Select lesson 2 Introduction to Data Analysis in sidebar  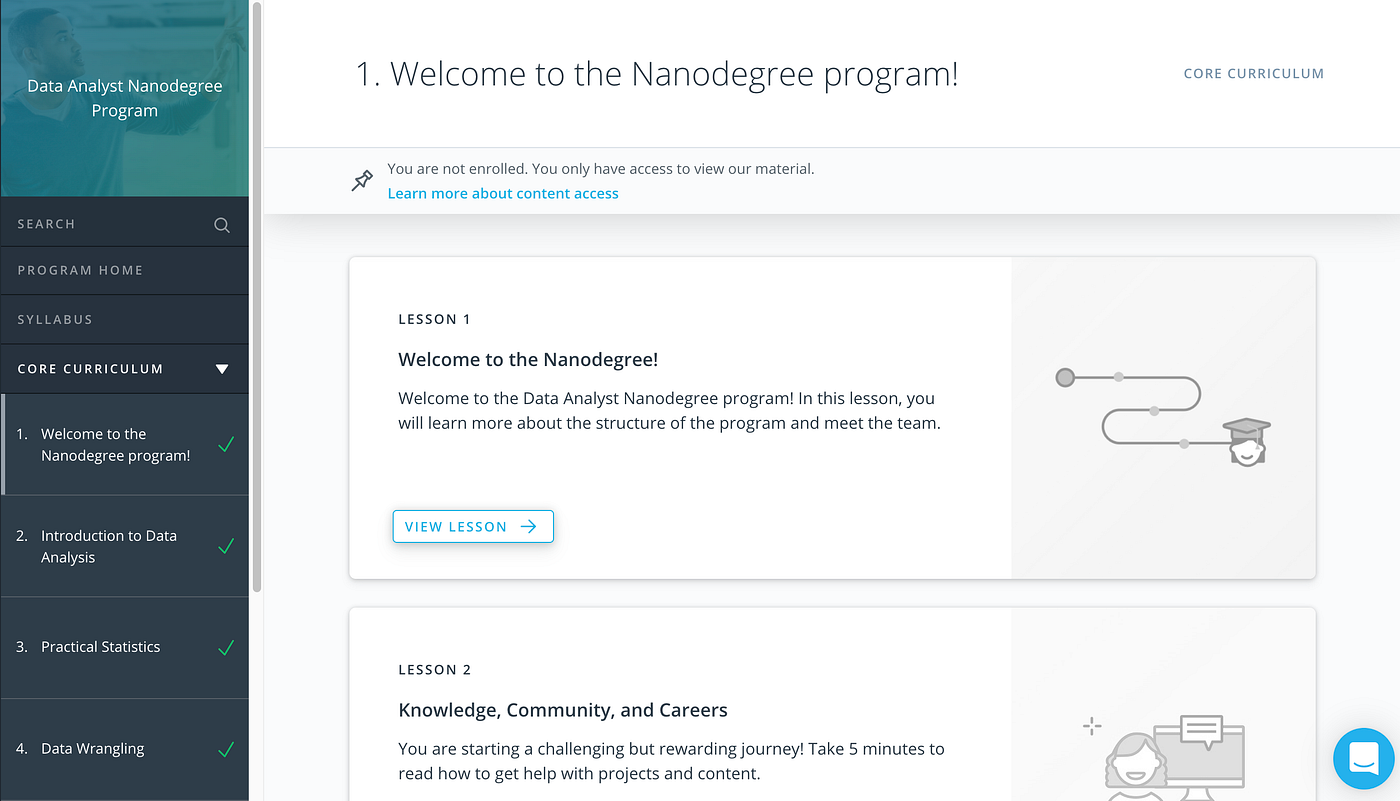click(x=110, y=546)
